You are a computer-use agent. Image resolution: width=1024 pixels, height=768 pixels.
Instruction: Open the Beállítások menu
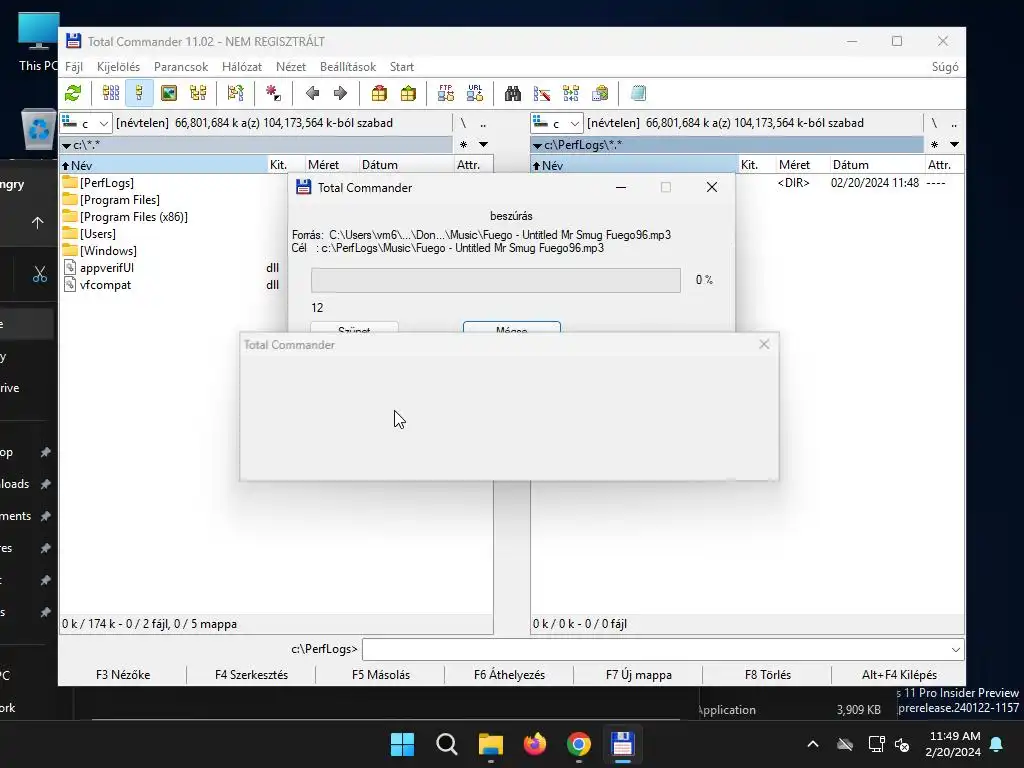click(348, 67)
